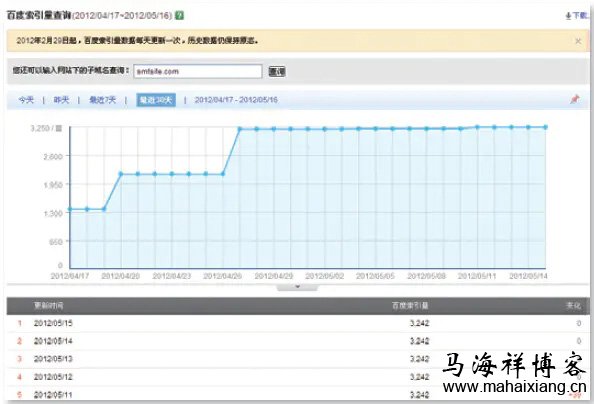The image size is (594, 404).
Task: Select the 2012/05/15 table row date
Action: [53, 323]
